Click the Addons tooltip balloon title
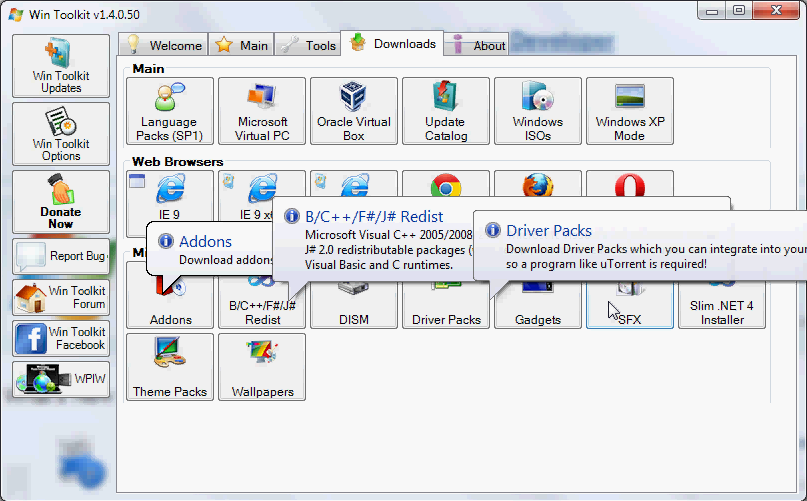This screenshot has height=501, width=807. coord(205,241)
